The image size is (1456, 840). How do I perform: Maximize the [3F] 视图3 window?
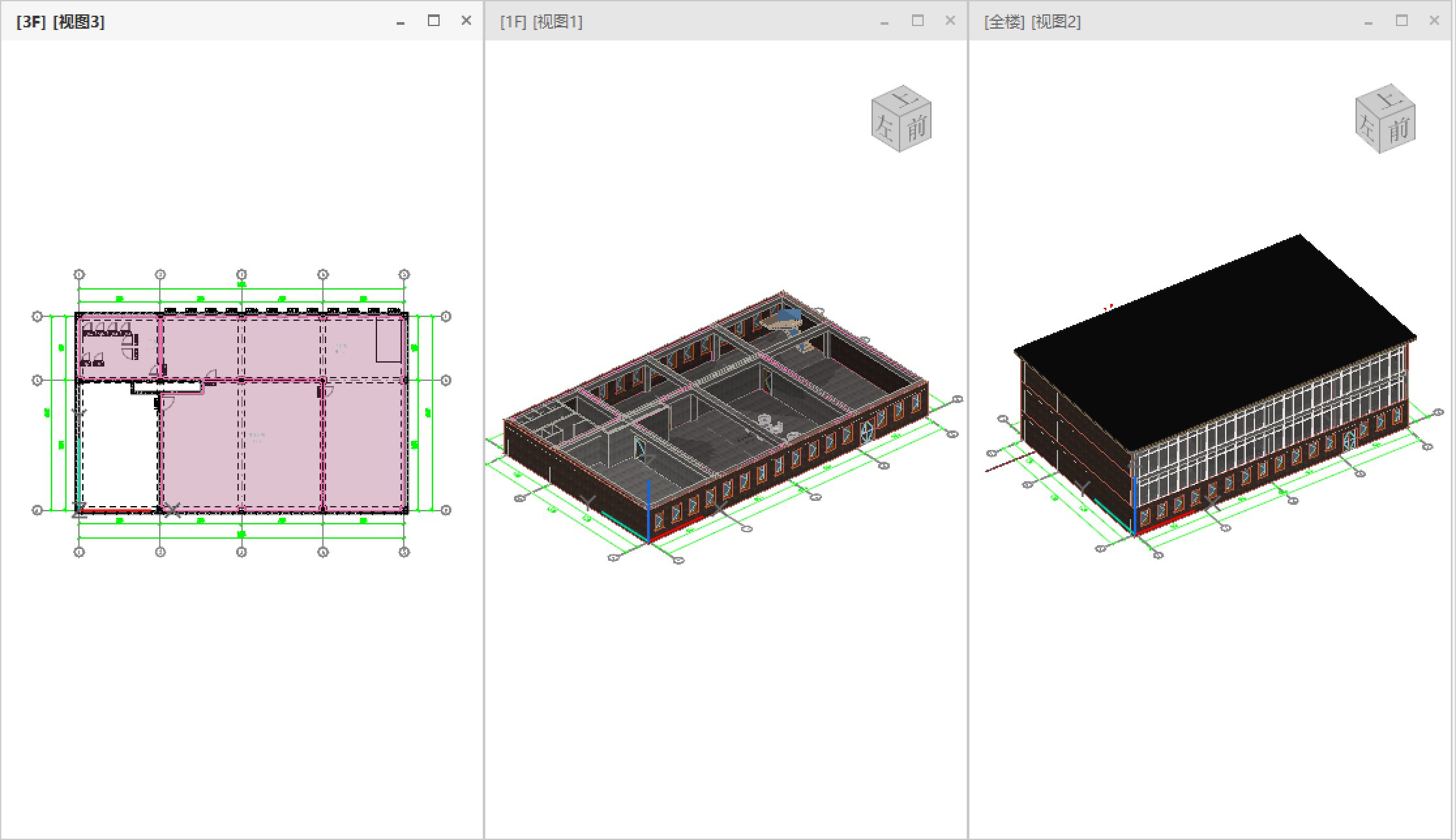[x=434, y=21]
